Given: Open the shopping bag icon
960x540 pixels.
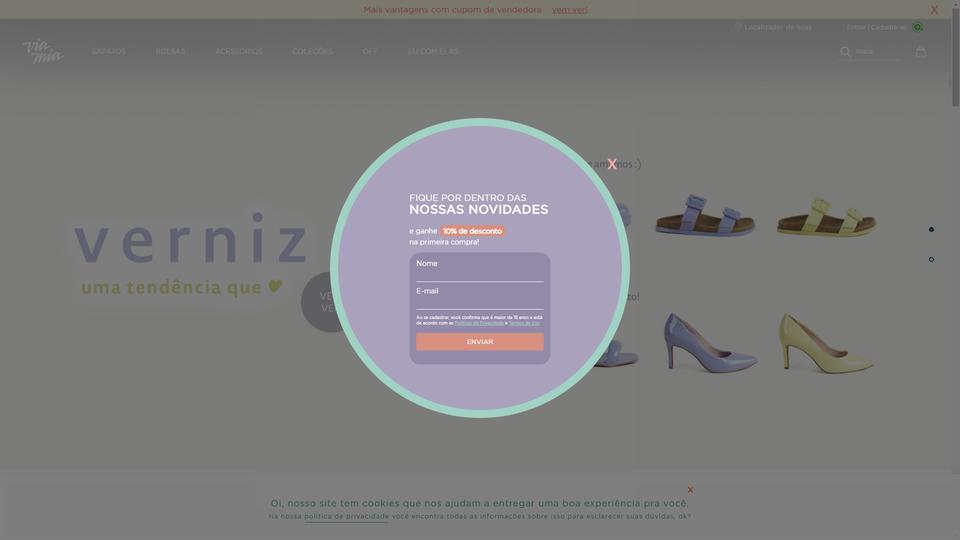Looking at the screenshot, I should pyautogui.click(x=920, y=51).
